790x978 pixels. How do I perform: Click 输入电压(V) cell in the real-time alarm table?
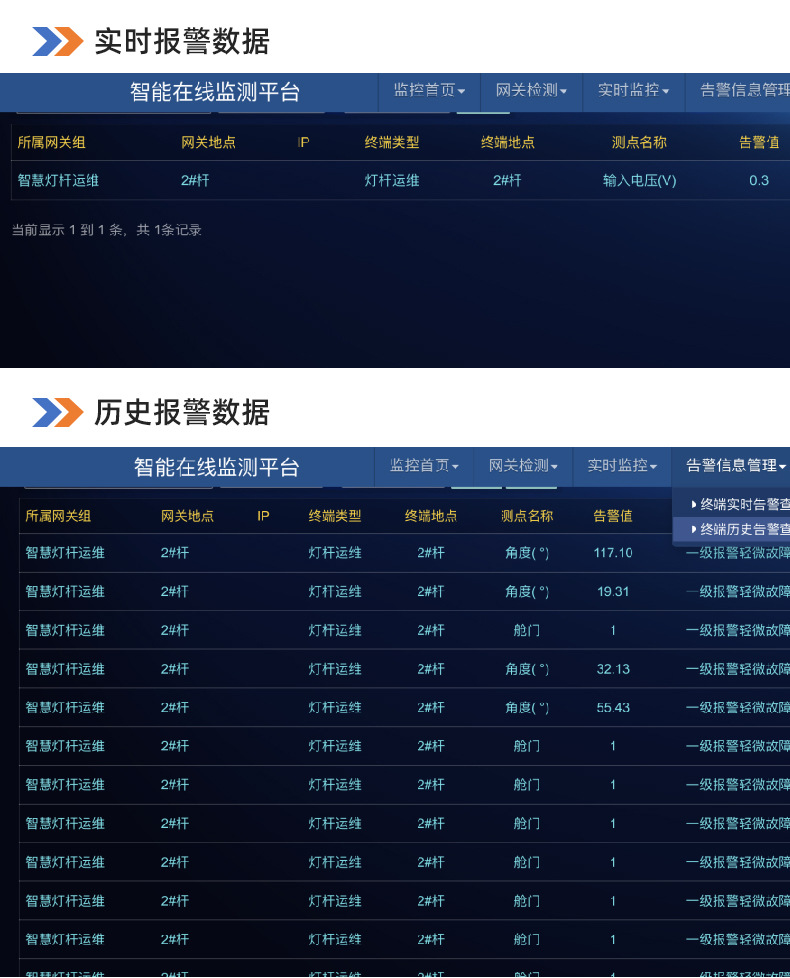(x=639, y=181)
